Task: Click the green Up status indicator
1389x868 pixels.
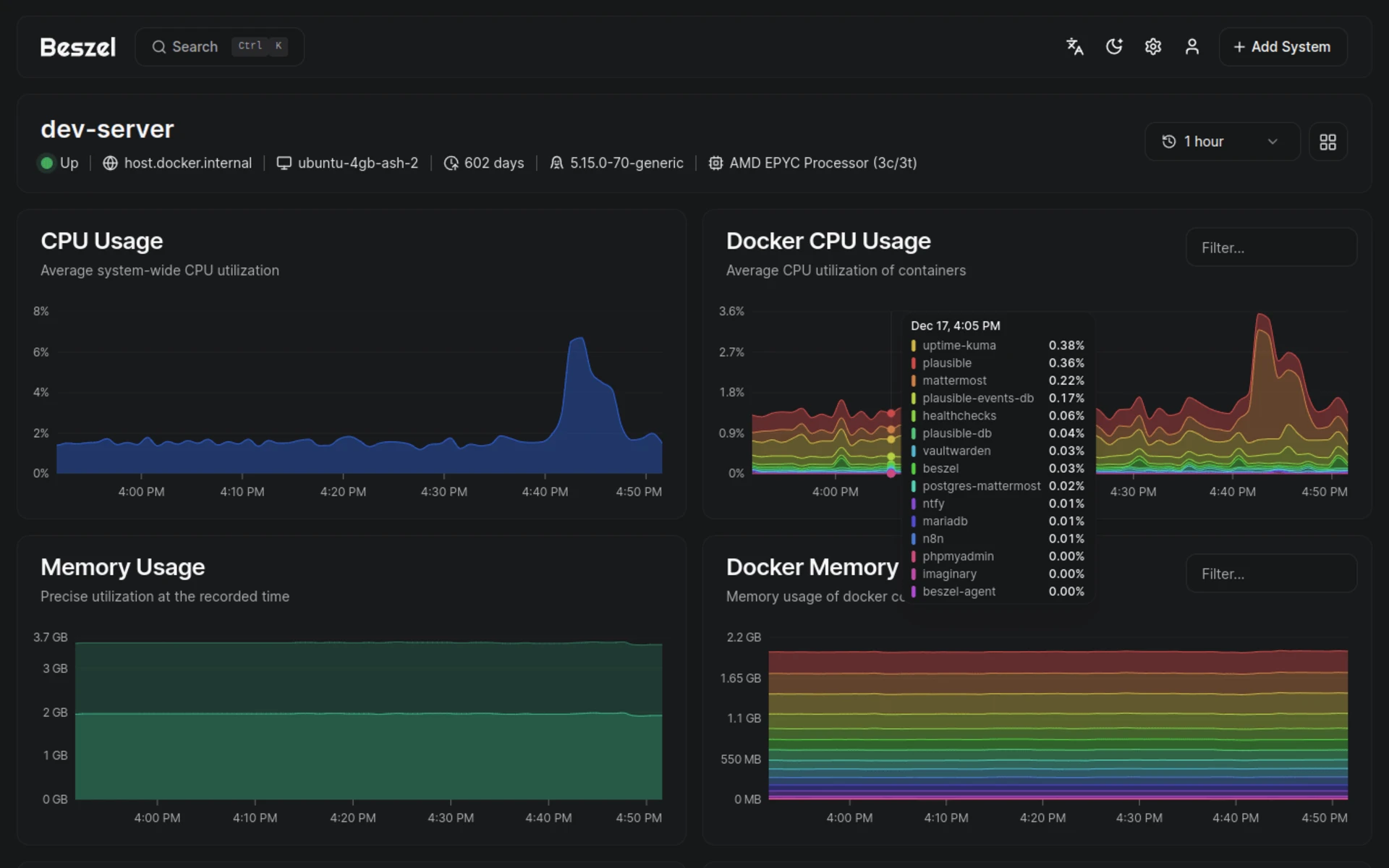Action: click(x=47, y=163)
